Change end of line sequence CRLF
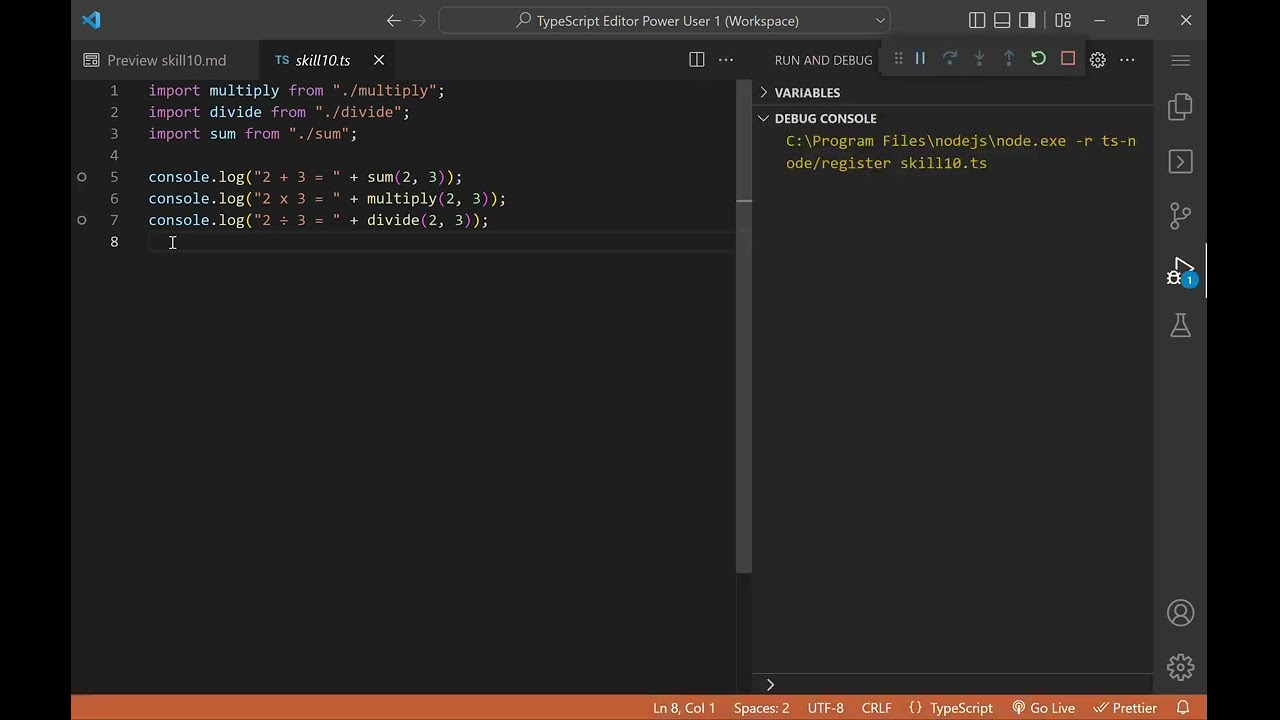This screenshot has width=1280, height=720. [x=876, y=708]
